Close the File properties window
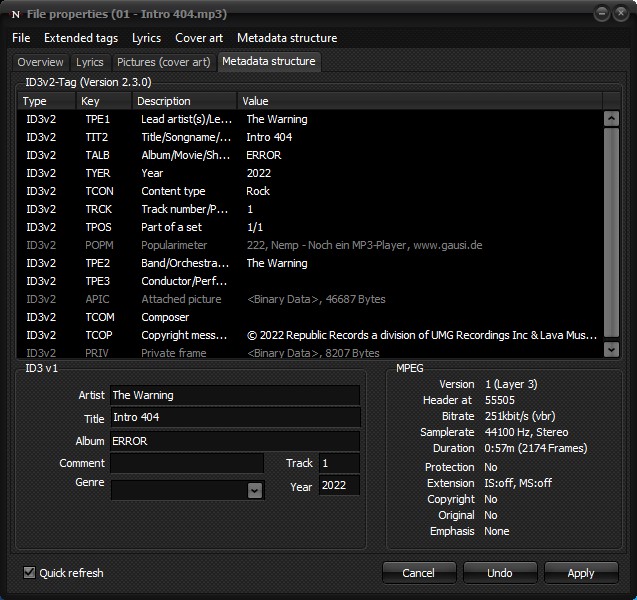The height and width of the screenshot is (600, 637). pyautogui.click(x=621, y=14)
